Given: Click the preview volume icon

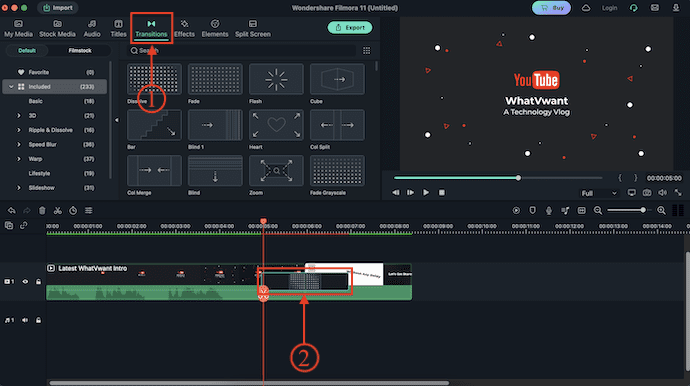Looking at the screenshot, I should coord(662,193).
